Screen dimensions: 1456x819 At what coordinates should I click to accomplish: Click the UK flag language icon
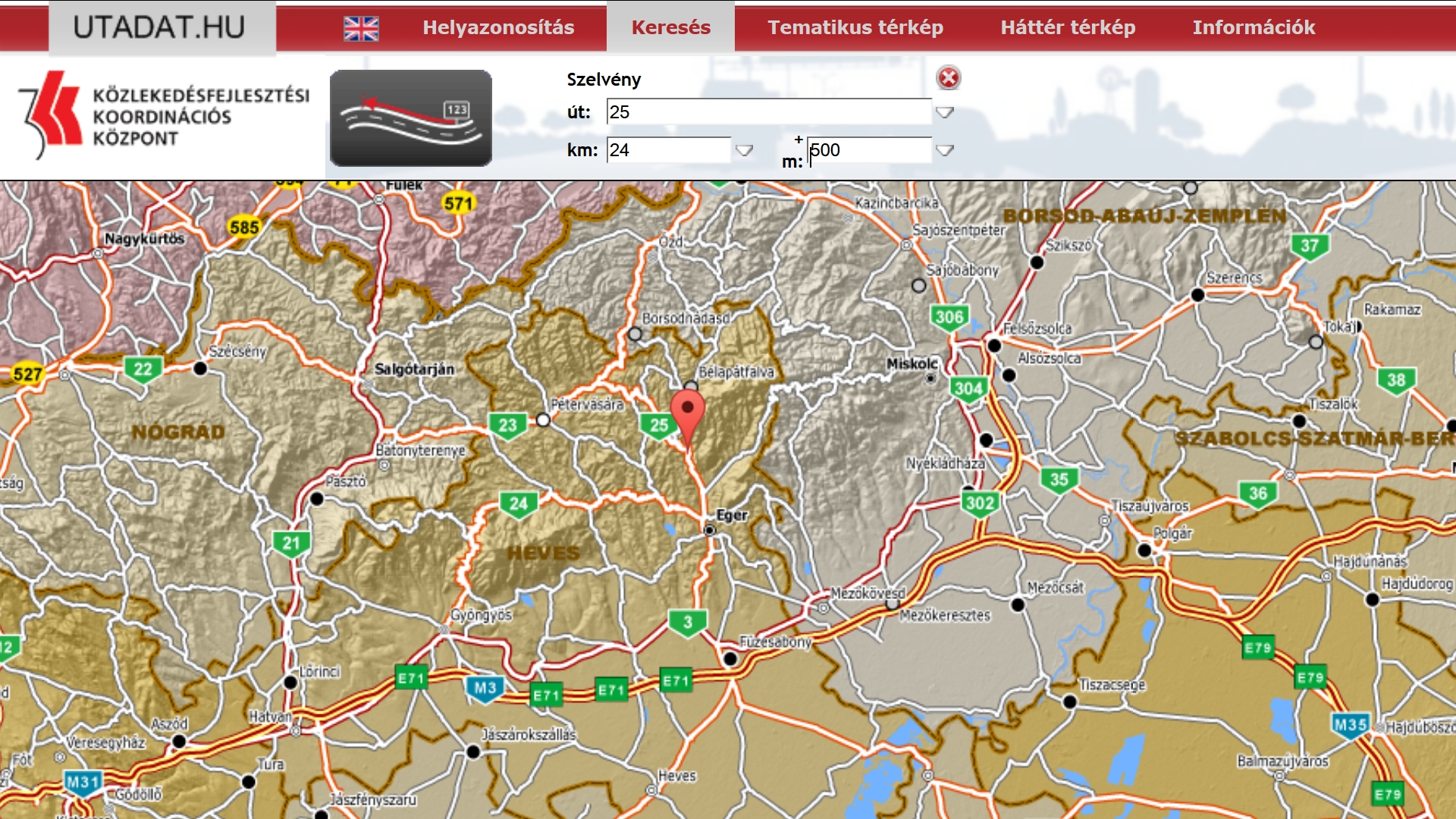pos(361,28)
